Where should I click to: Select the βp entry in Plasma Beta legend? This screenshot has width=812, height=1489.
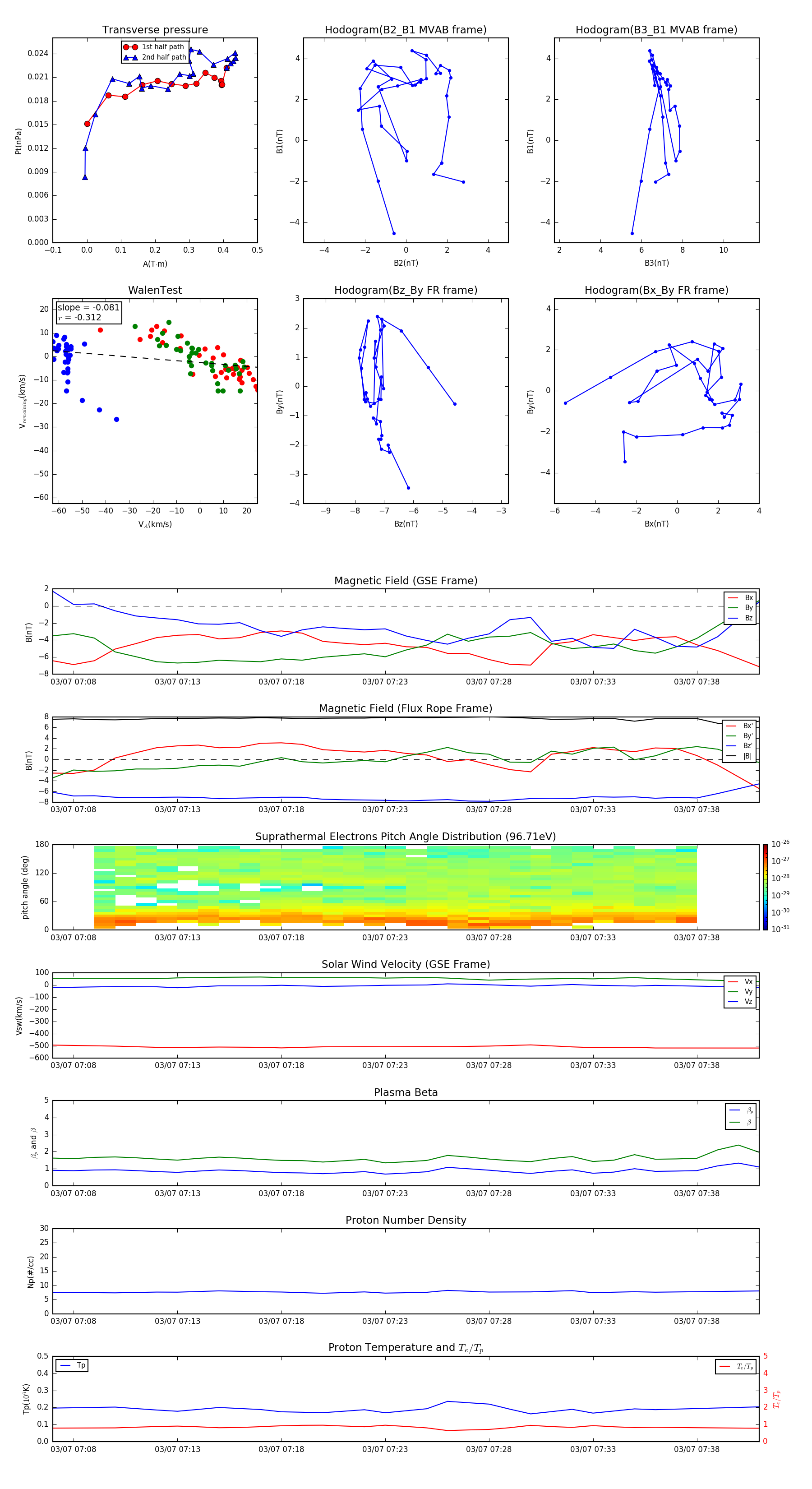742,1110
